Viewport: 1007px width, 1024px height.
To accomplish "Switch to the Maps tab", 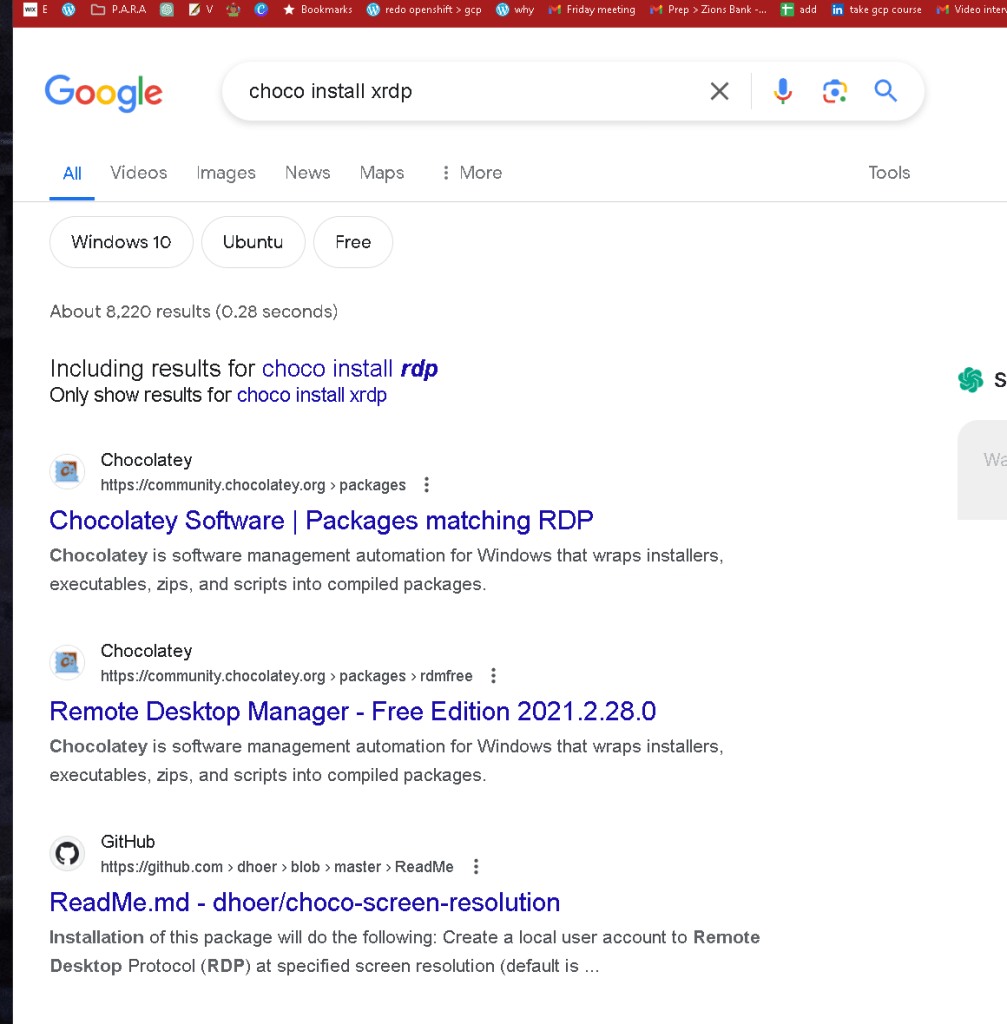I will (x=382, y=172).
